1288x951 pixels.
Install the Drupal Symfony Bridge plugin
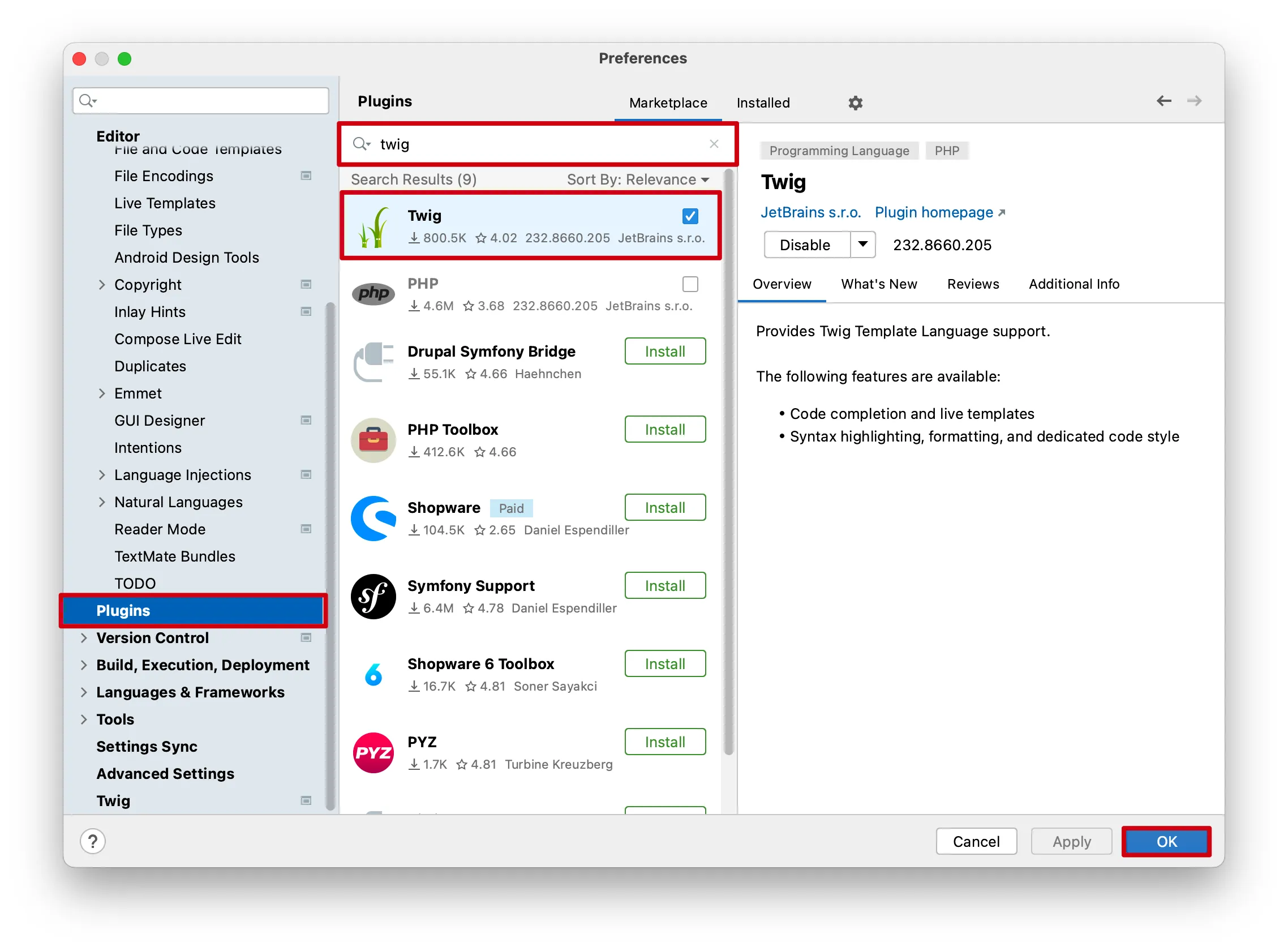click(x=665, y=351)
